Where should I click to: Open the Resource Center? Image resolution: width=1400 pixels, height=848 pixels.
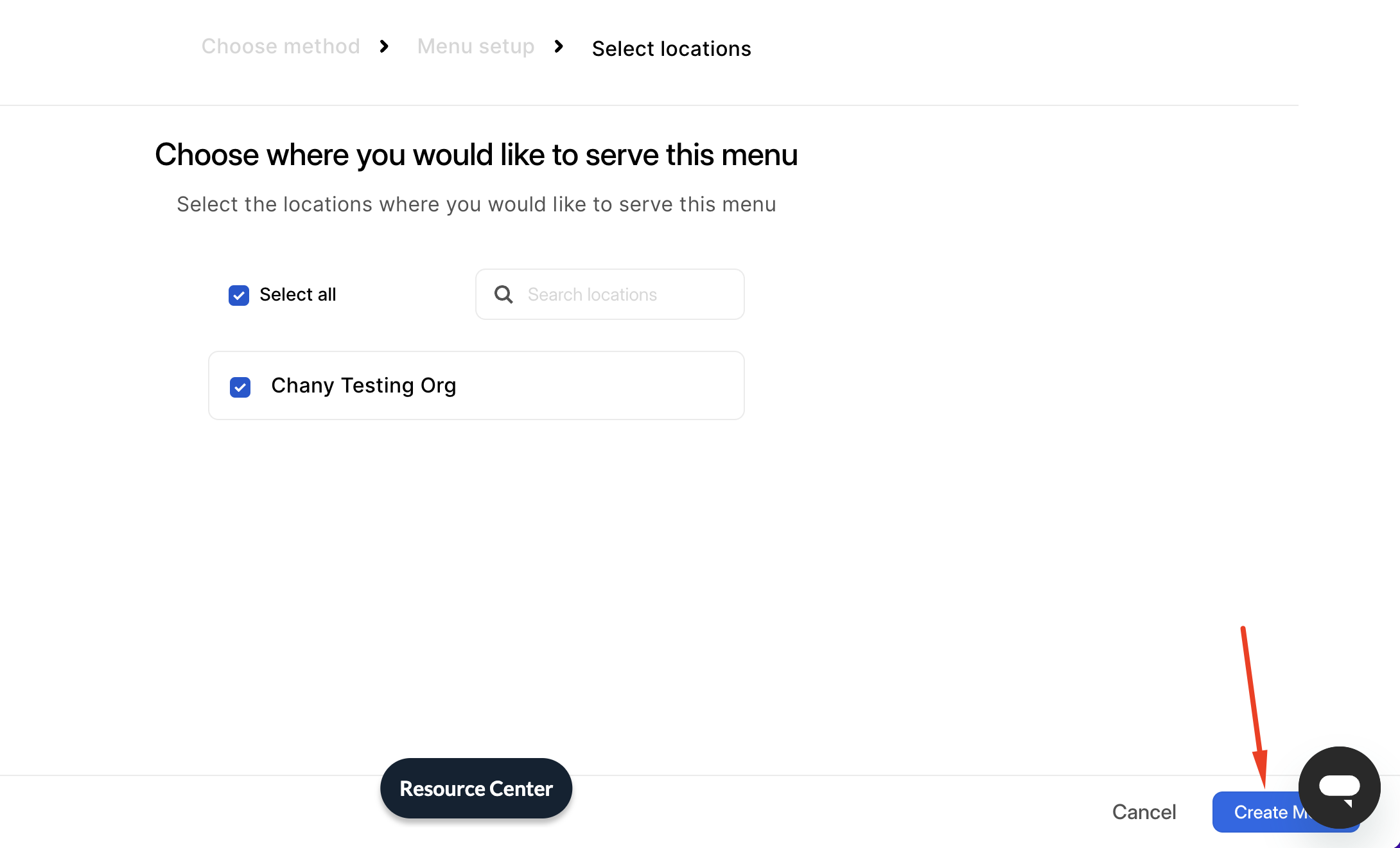[x=476, y=788]
